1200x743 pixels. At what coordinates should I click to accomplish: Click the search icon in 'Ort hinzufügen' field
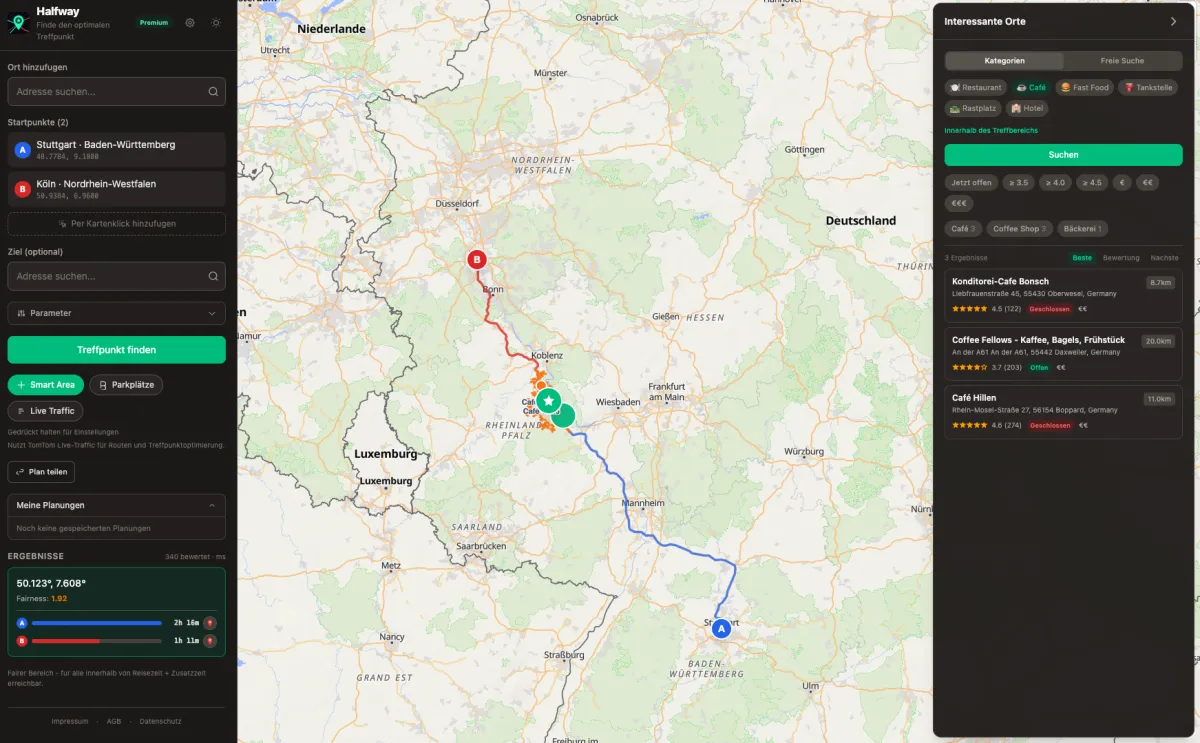point(213,92)
